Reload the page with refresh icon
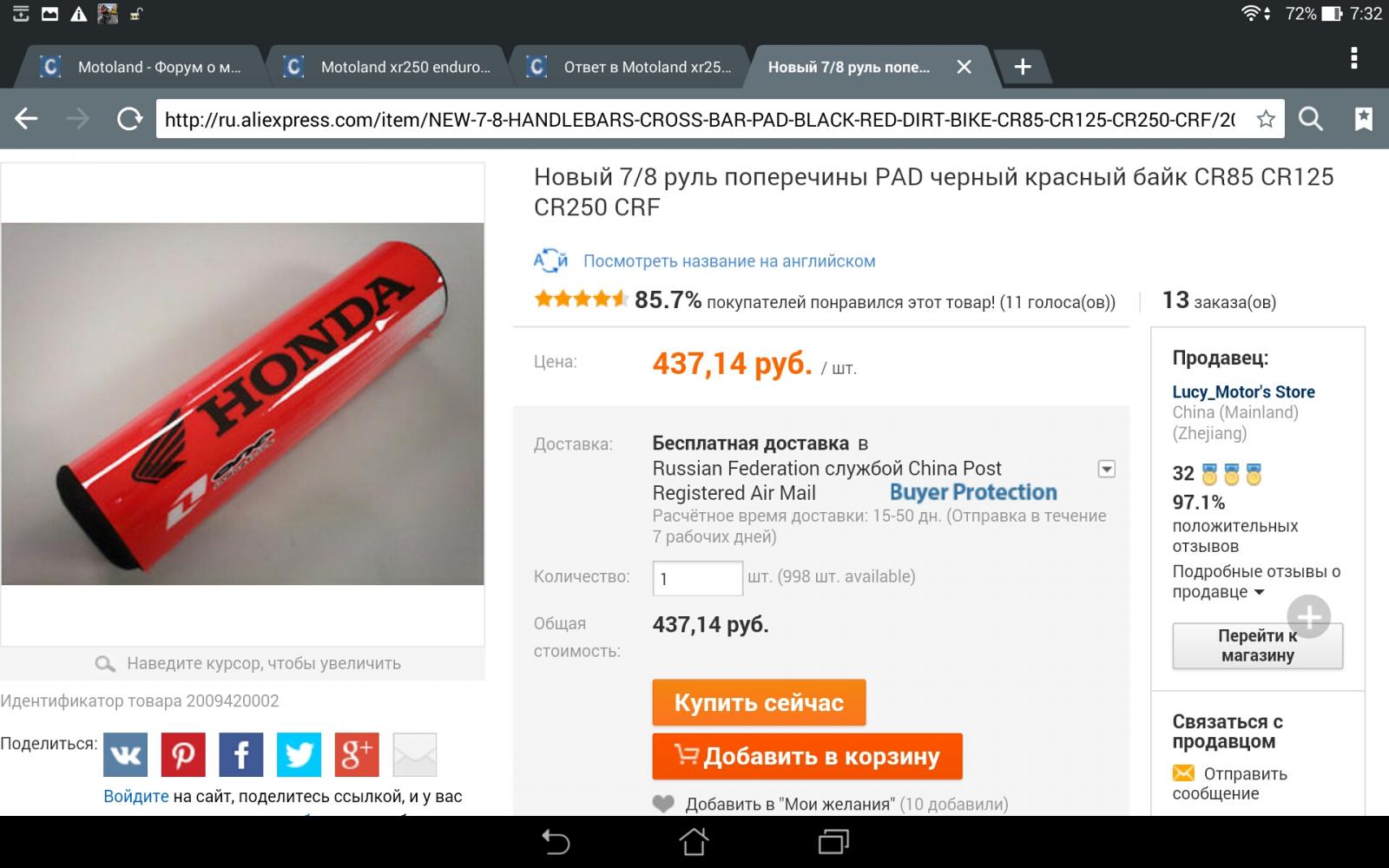1389x868 pixels. point(130,119)
